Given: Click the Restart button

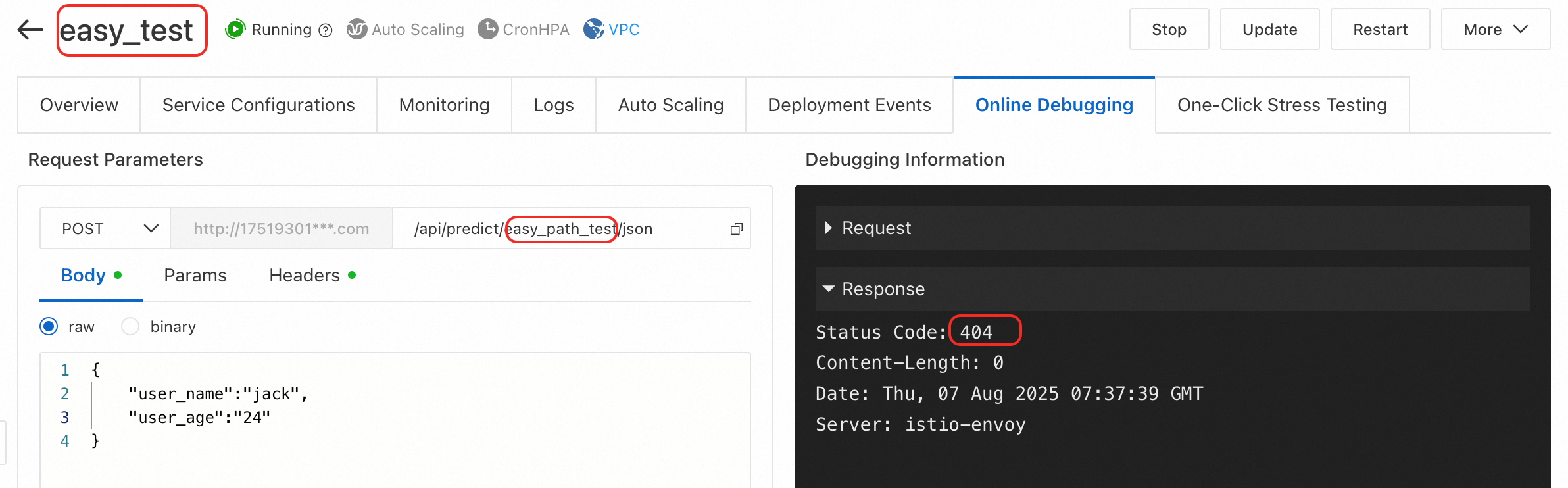Looking at the screenshot, I should tap(1380, 30).
